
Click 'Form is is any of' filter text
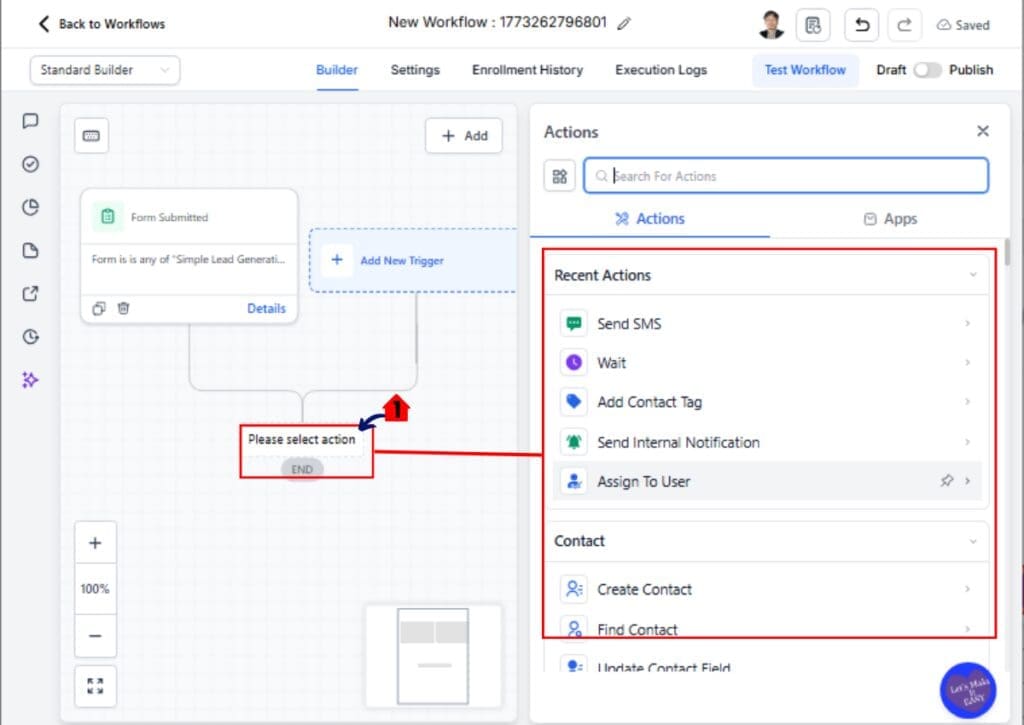[188, 259]
